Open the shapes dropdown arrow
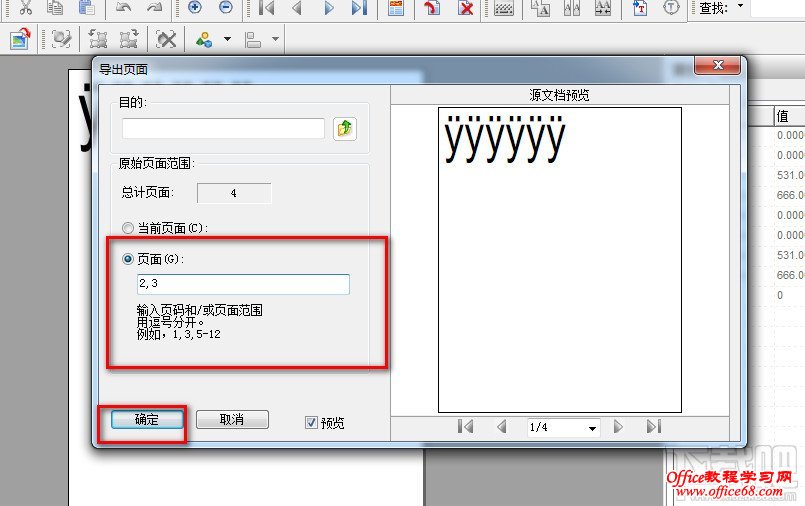This screenshot has height=506, width=805. (x=227, y=39)
